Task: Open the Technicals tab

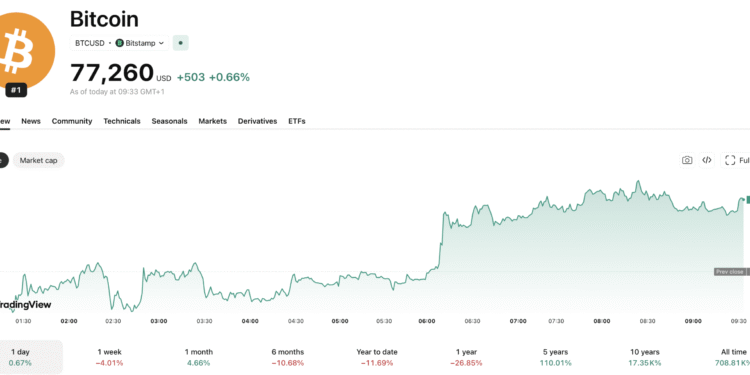Action: pyautogui.click(x=122, y=121)
